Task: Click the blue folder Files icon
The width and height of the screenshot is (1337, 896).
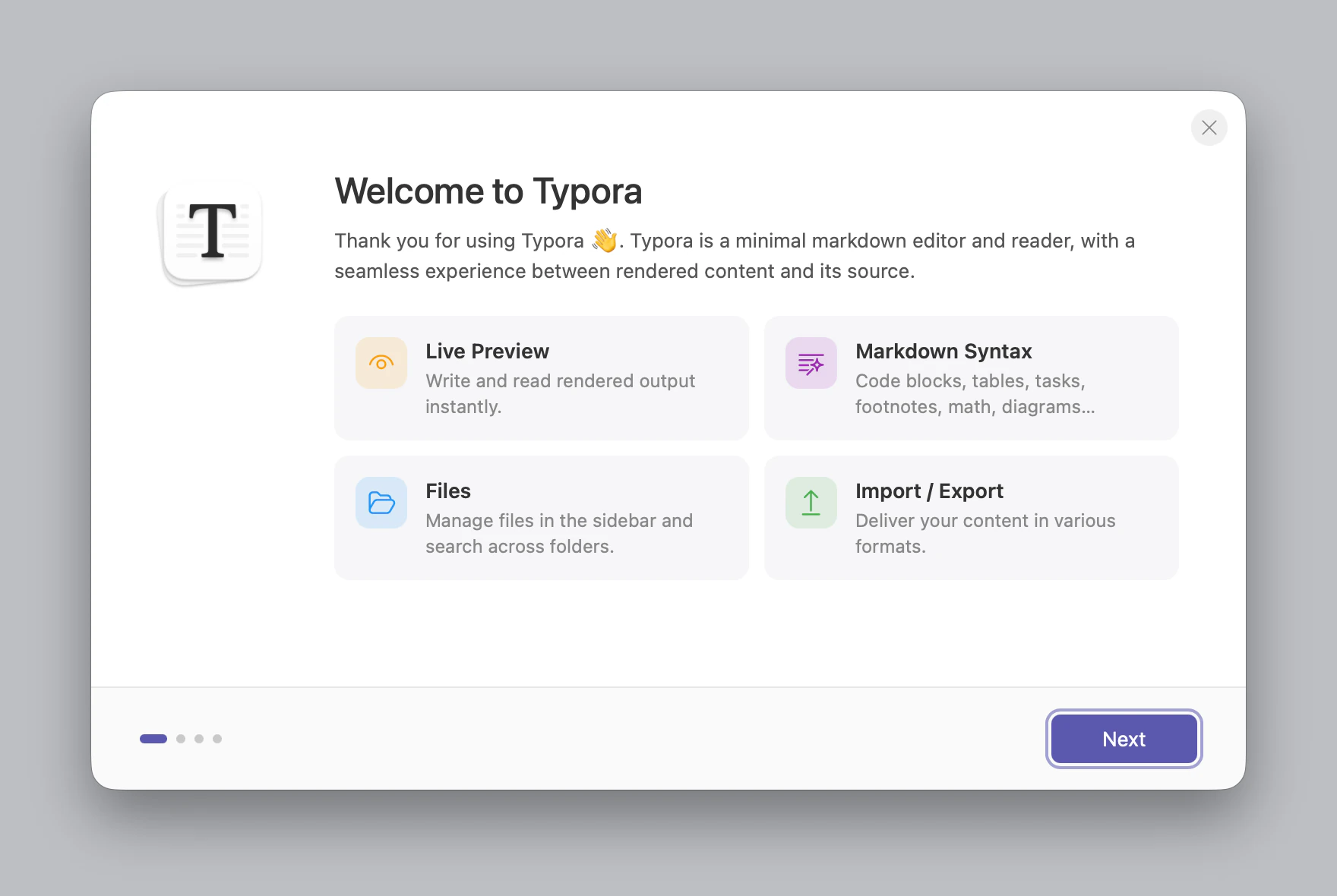Action: 381,503
